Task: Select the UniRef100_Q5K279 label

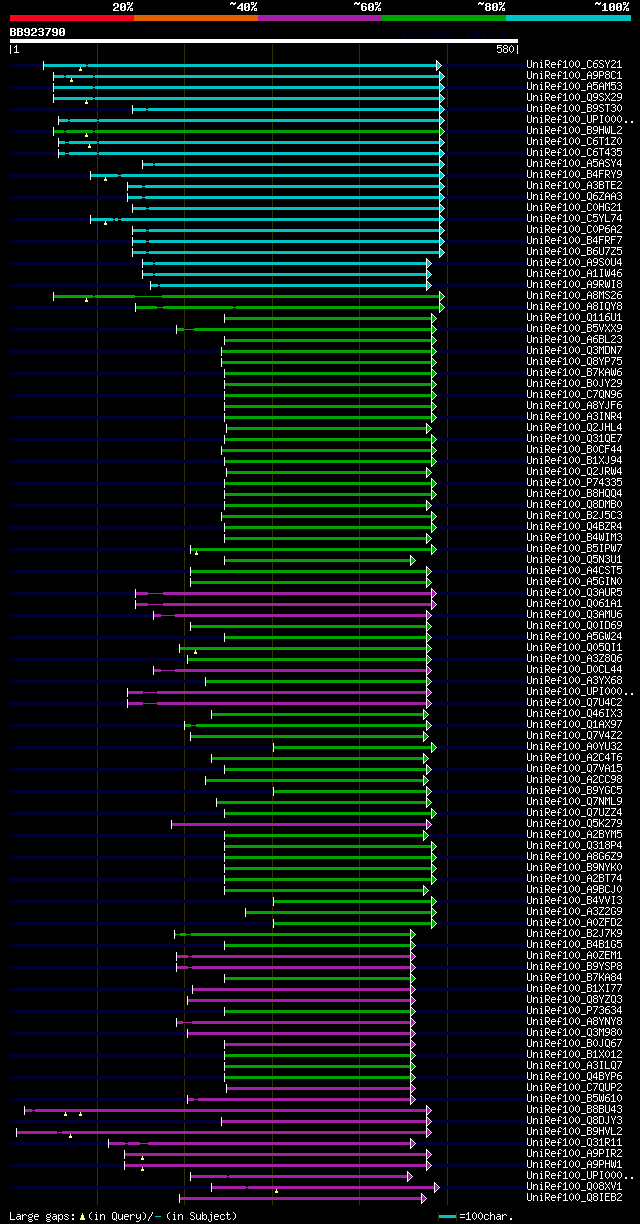Action: [574, 823]
